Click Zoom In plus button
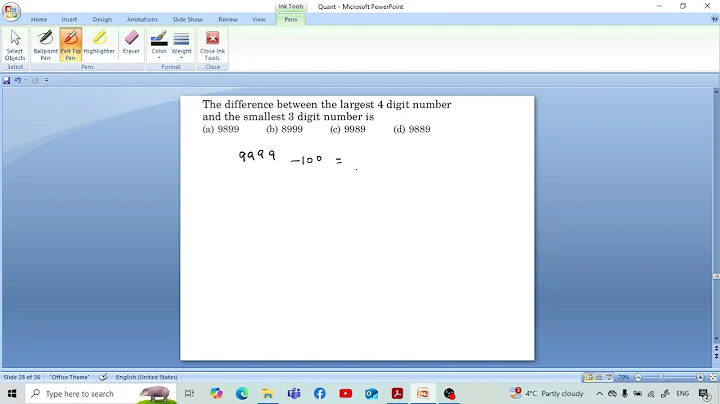This screenshot has width=720, height=404. (x=700, y=377)
